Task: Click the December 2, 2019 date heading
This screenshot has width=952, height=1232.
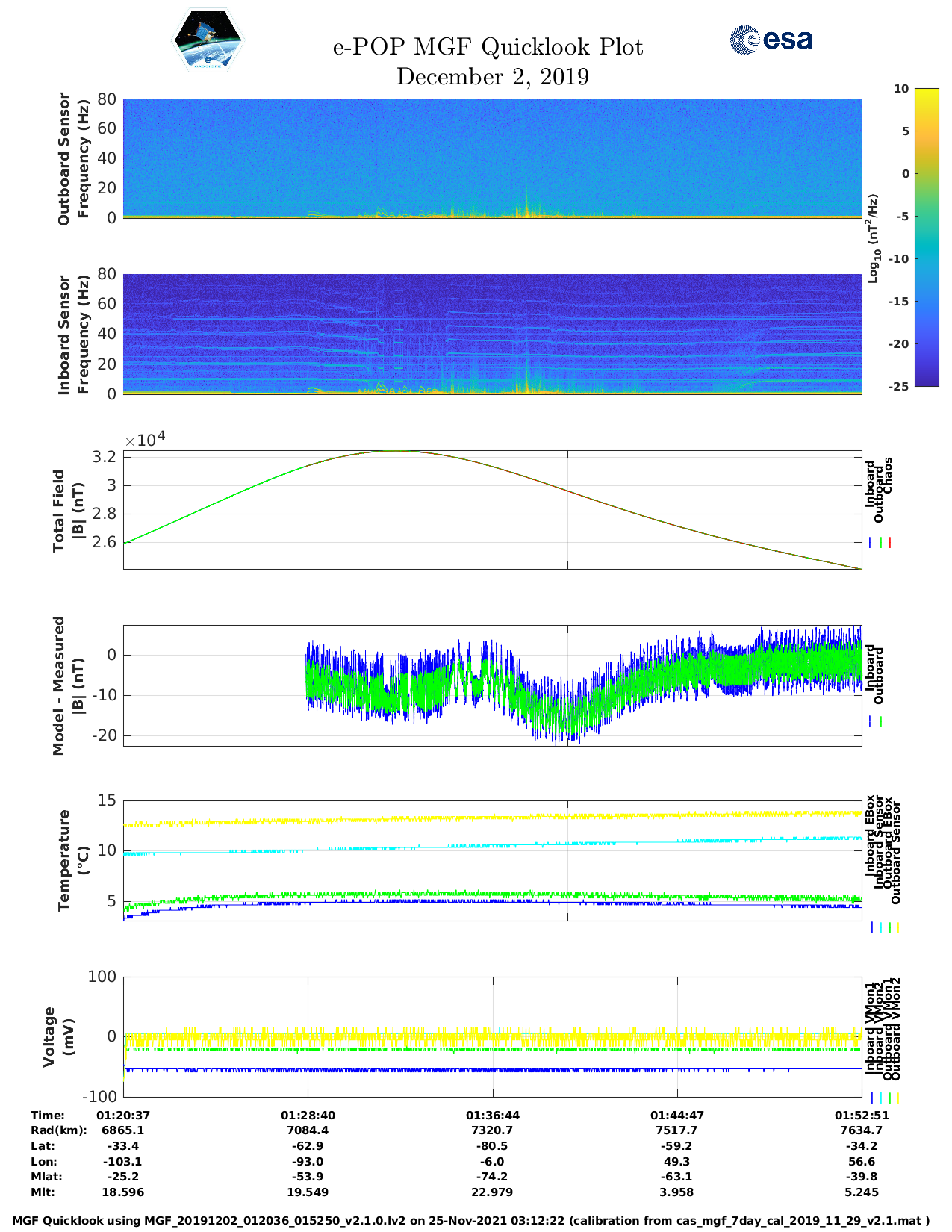Action: (x=492, y=77)
